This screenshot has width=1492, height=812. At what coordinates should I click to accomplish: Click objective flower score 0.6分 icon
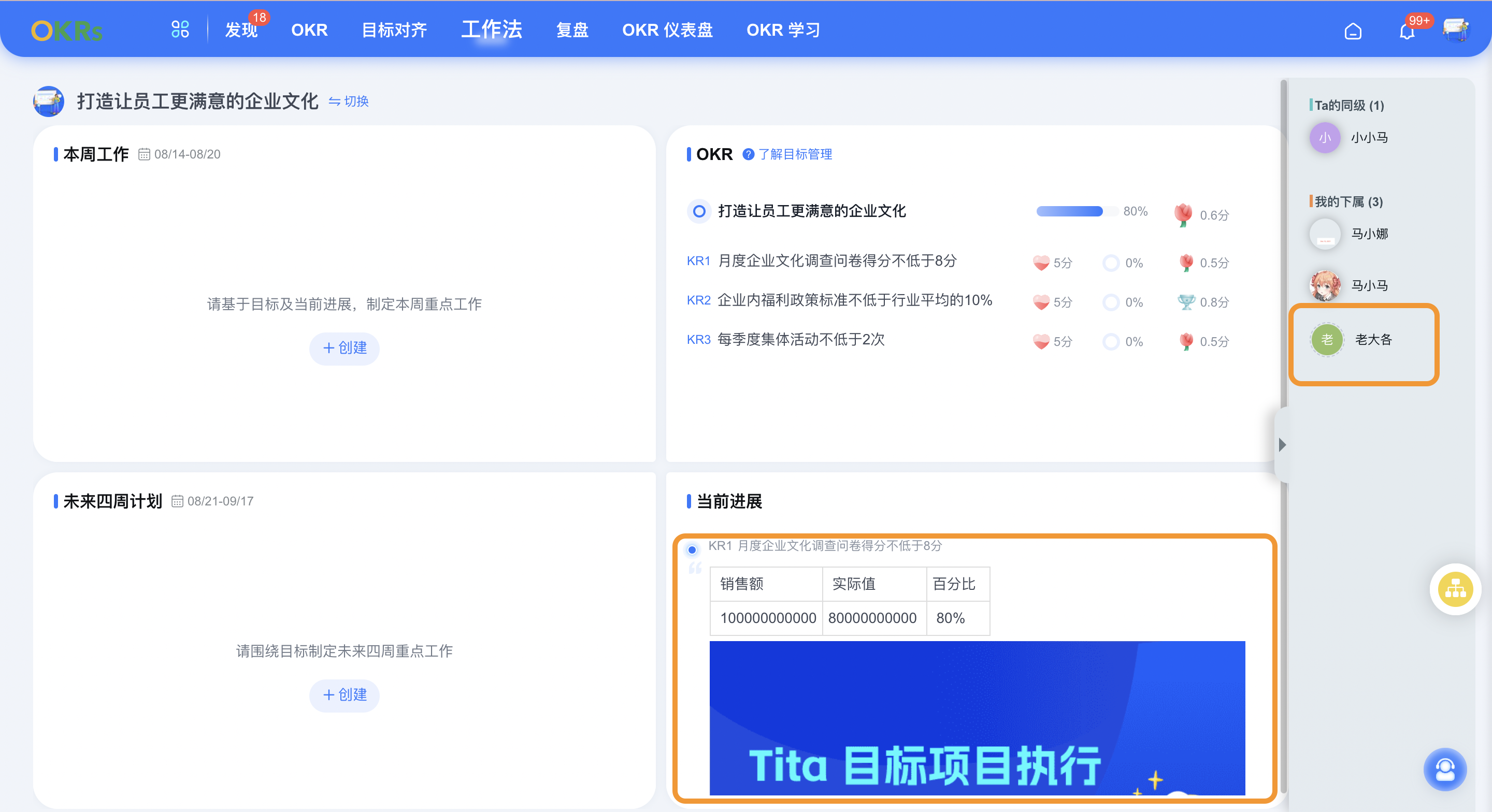pyautogui.click(x=1183, y=215)
